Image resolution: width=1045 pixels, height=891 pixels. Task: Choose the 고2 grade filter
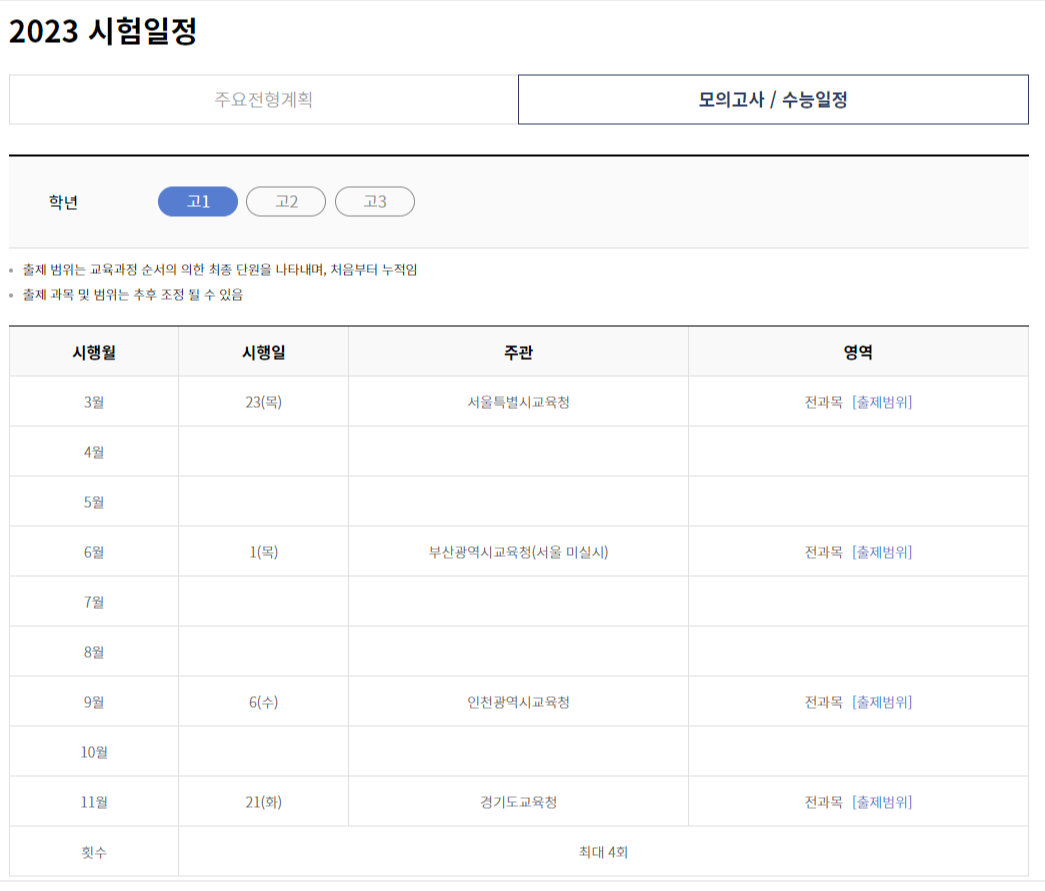[286, 201]
